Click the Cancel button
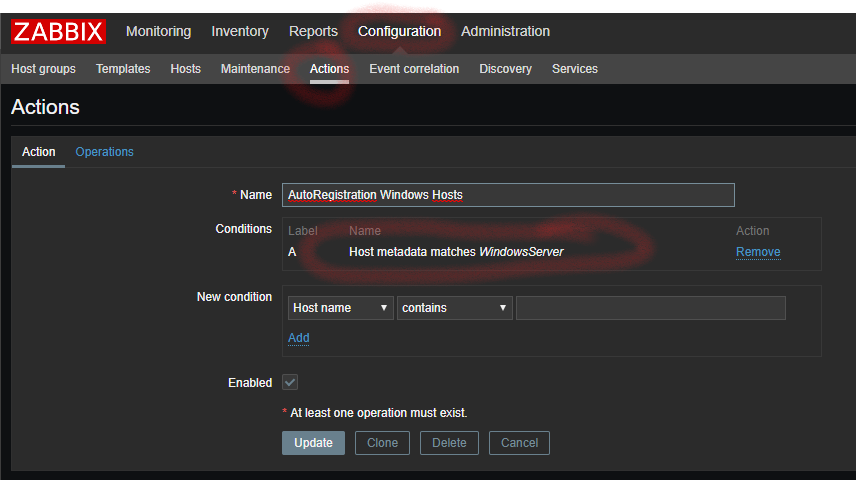The width and height of the screenshot is (856, 480). (519, 443)
